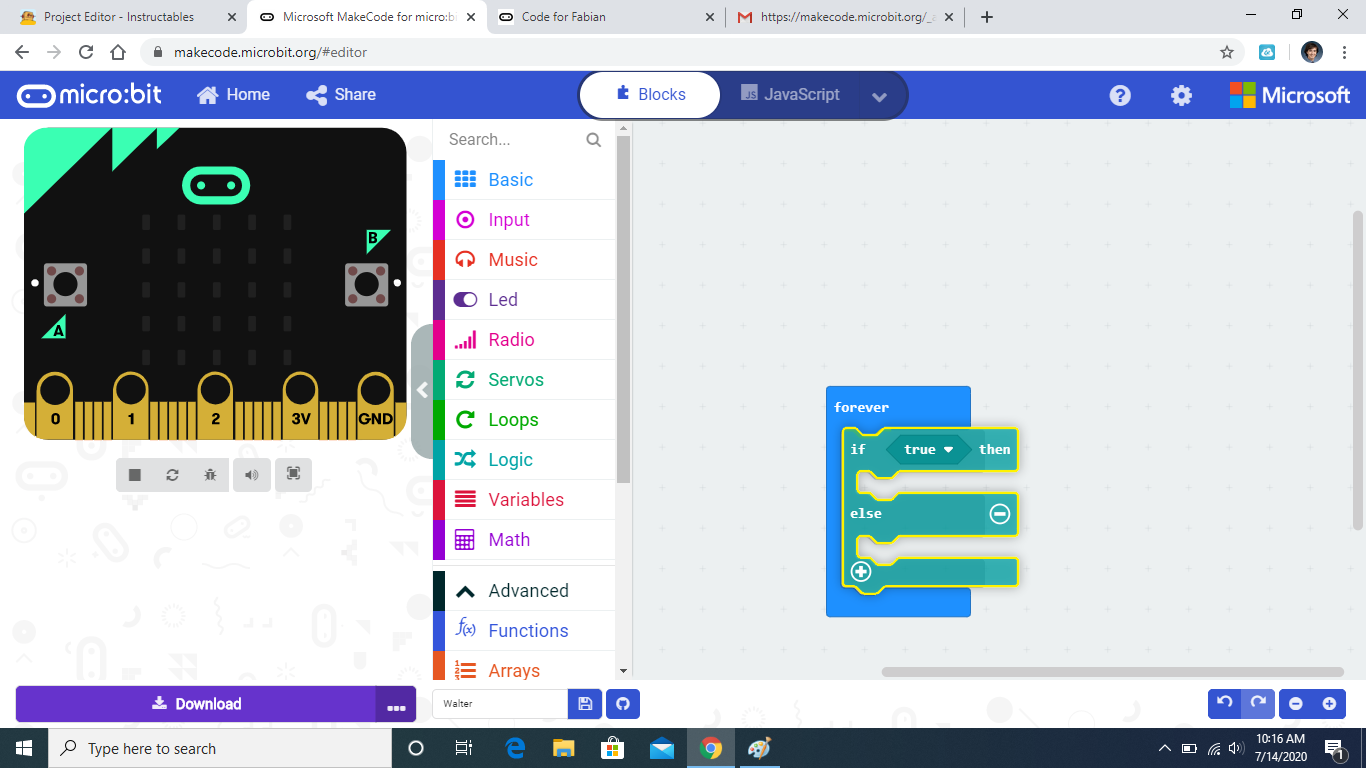Add another branch with the plus icon

point(861,572)
